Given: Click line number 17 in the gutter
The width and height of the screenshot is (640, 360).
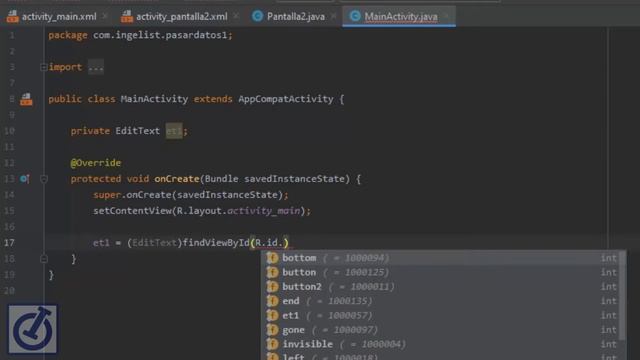Looking at the screenshot, I should coord(9,243).
